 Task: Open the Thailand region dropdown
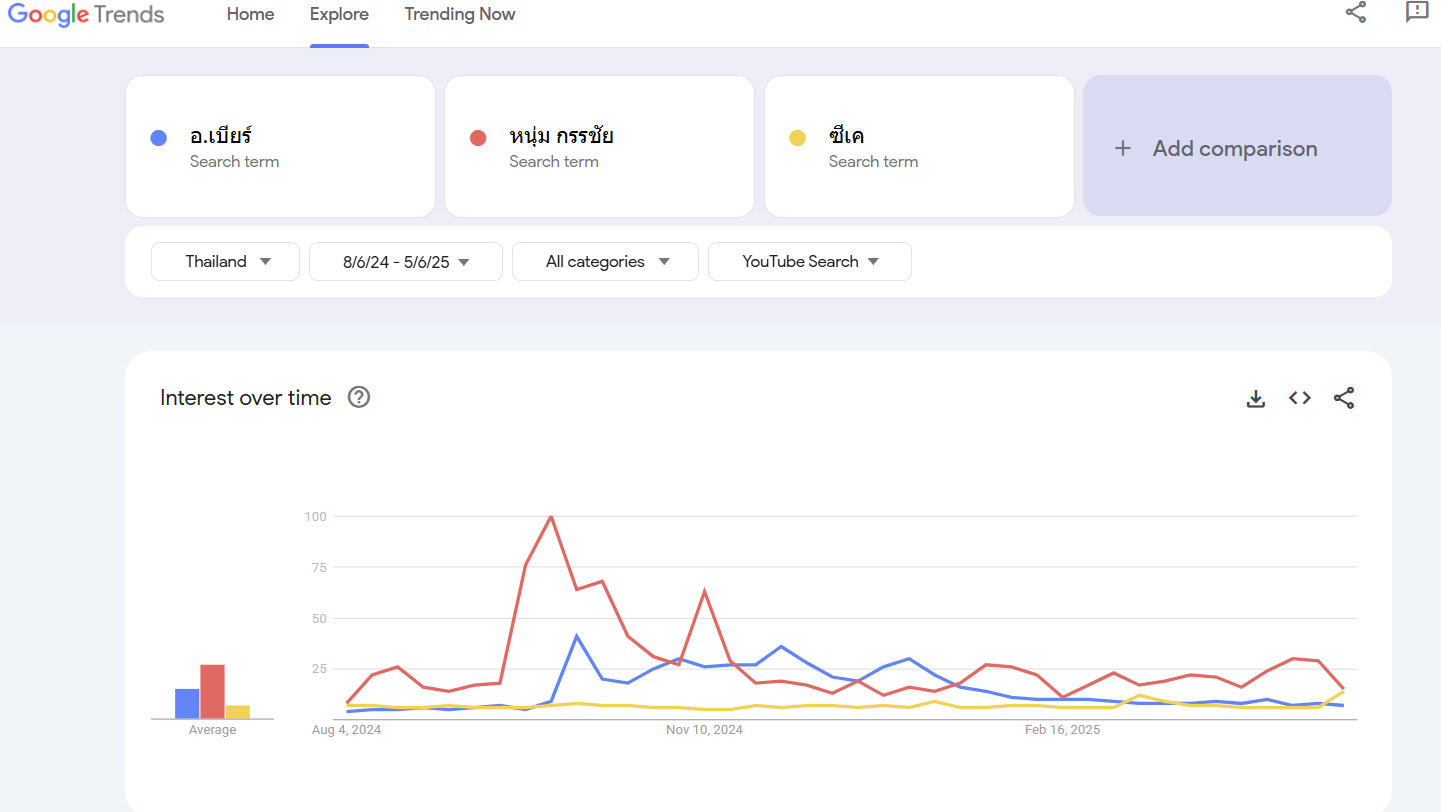point(225,262)
